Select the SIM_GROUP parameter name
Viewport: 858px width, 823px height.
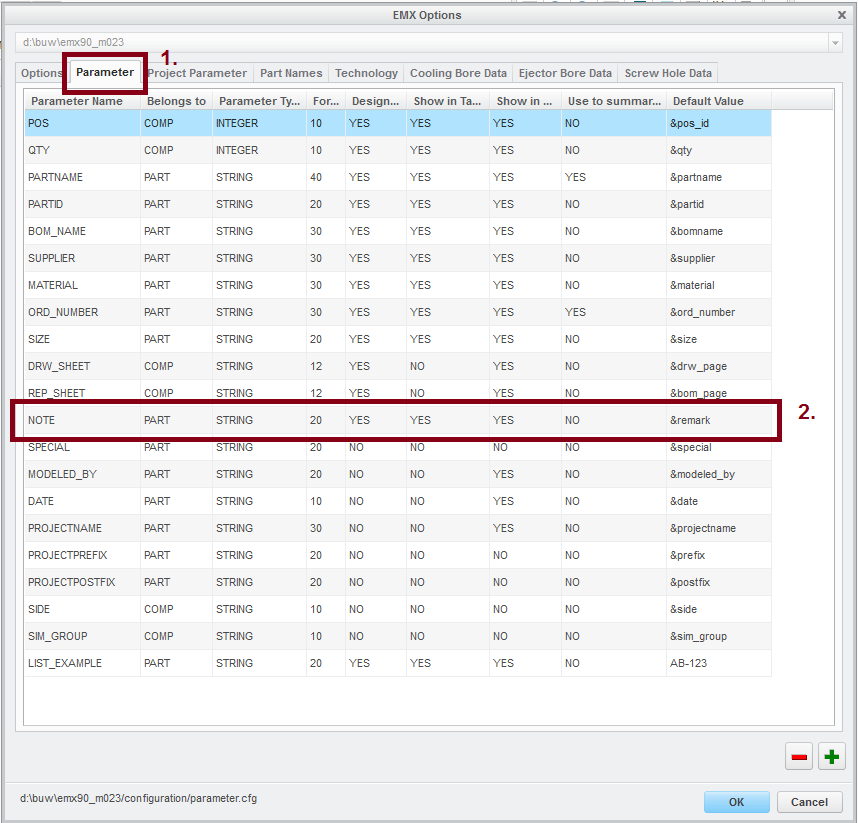(x=57, y=636)
